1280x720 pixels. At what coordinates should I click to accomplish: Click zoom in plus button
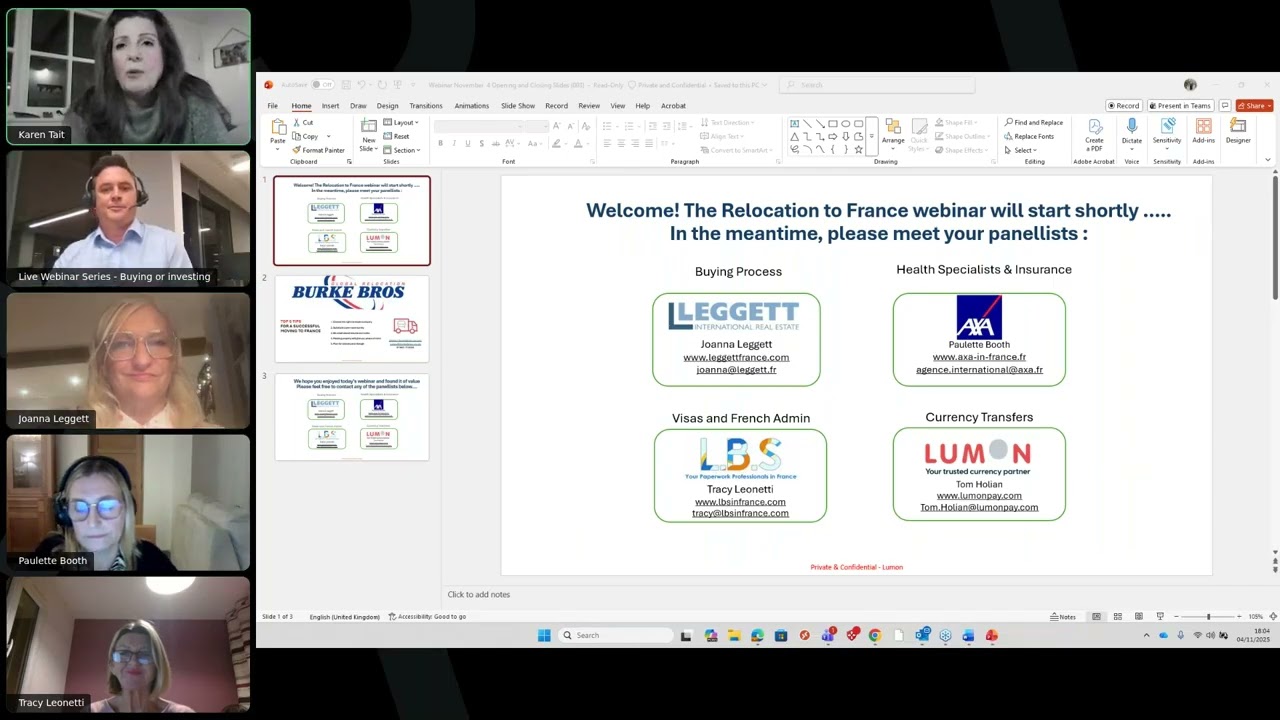(1239, 617)
